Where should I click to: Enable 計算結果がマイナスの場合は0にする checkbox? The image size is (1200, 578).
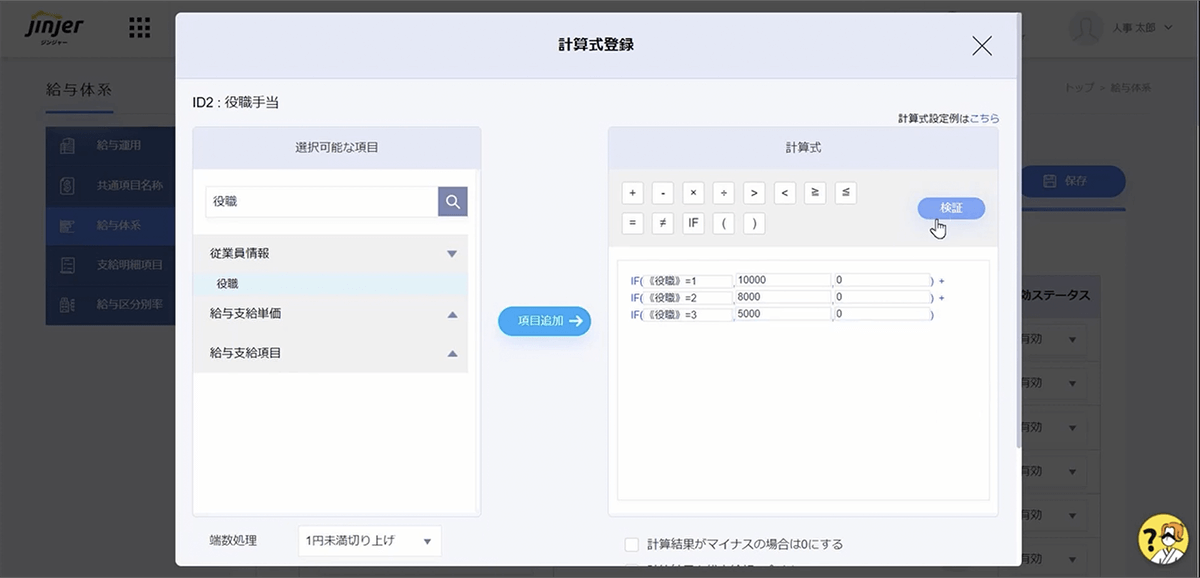[631, 544]
